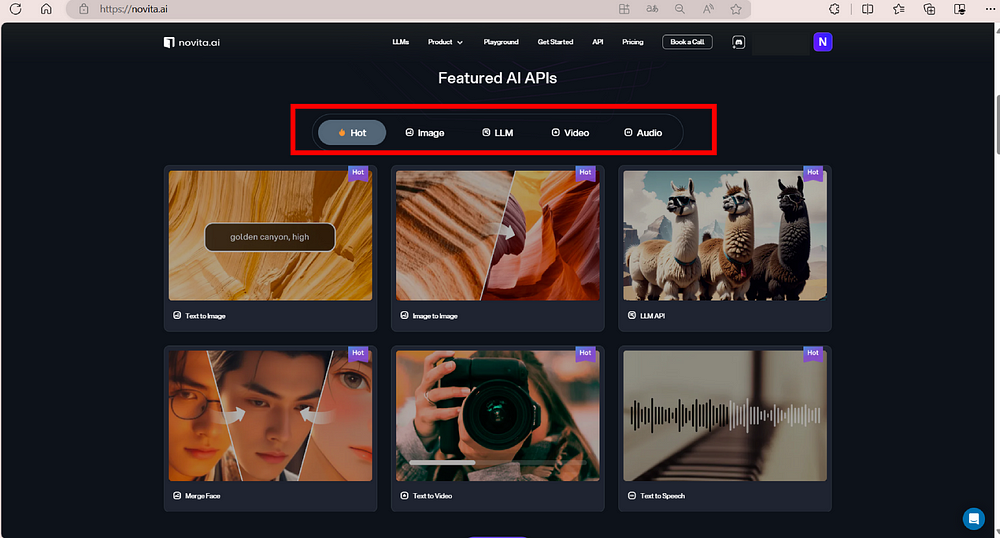Click the Text to Image label link
The width and height of the screenshot is (1000, 538).
pos(205,316)
